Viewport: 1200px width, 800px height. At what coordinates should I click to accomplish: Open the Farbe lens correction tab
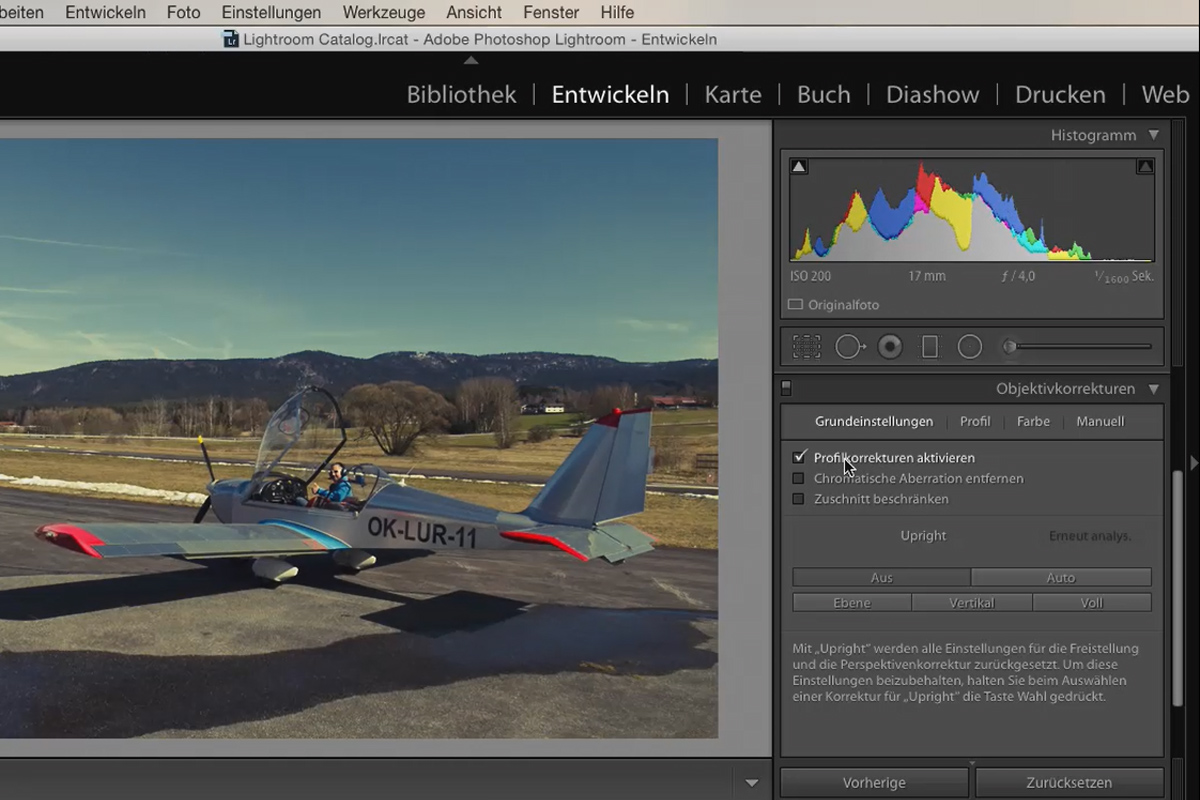coord(1033,422)
